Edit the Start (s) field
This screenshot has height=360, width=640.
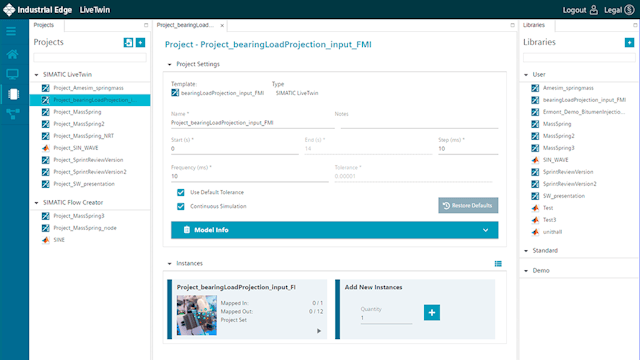(x=235, y=149)
